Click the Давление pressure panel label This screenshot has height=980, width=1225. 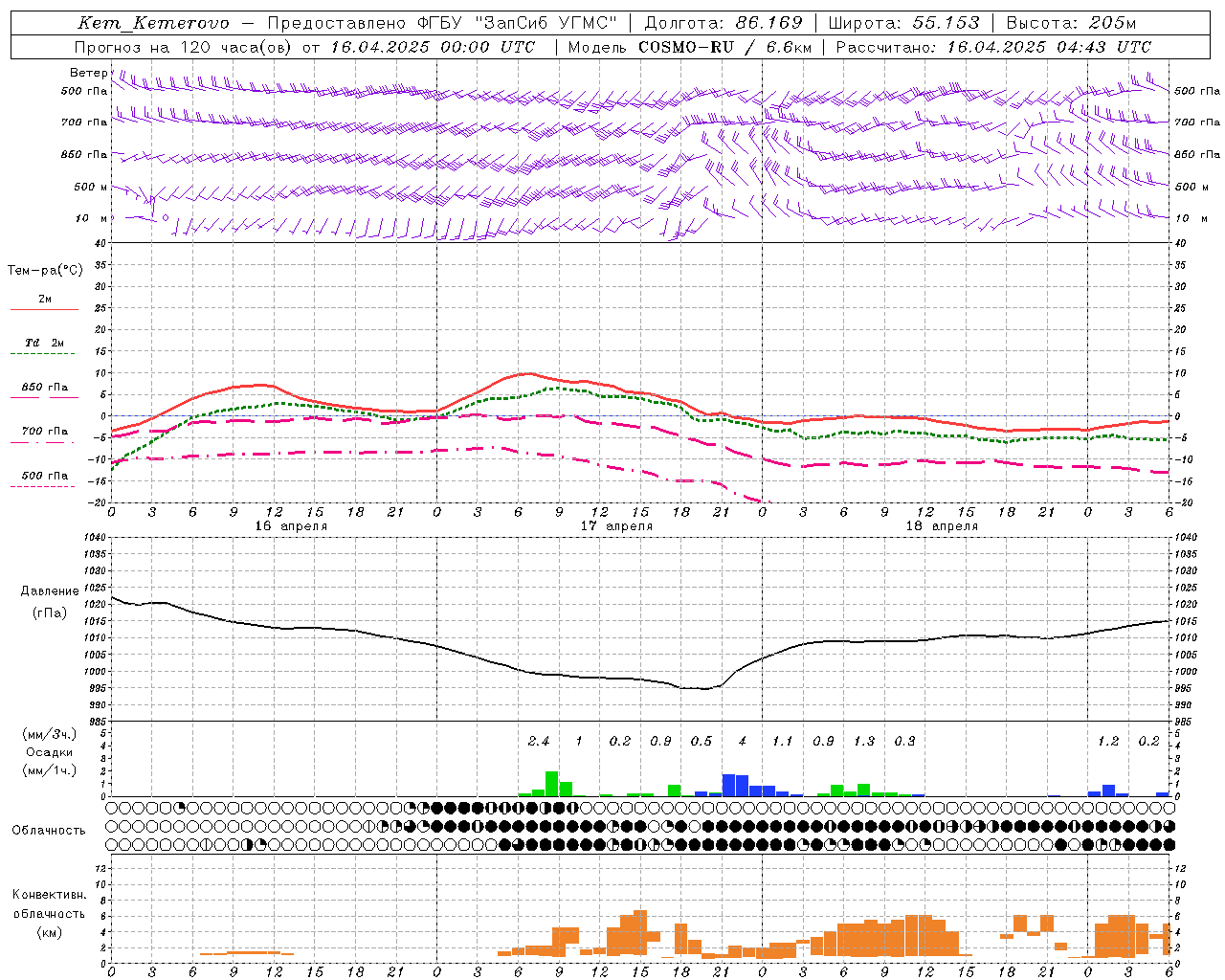[x=50, y=591]
